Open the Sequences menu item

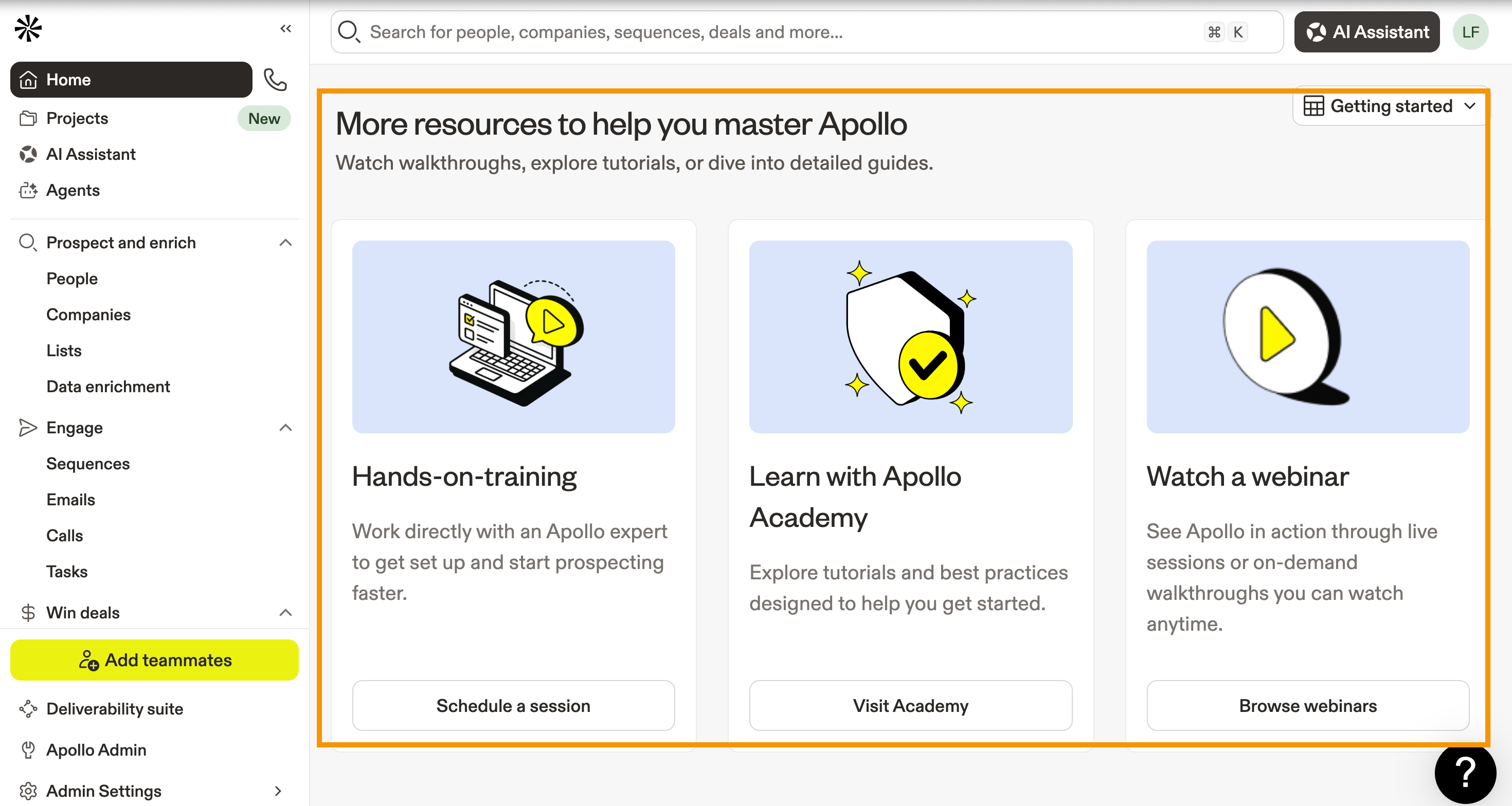(88, 464)
